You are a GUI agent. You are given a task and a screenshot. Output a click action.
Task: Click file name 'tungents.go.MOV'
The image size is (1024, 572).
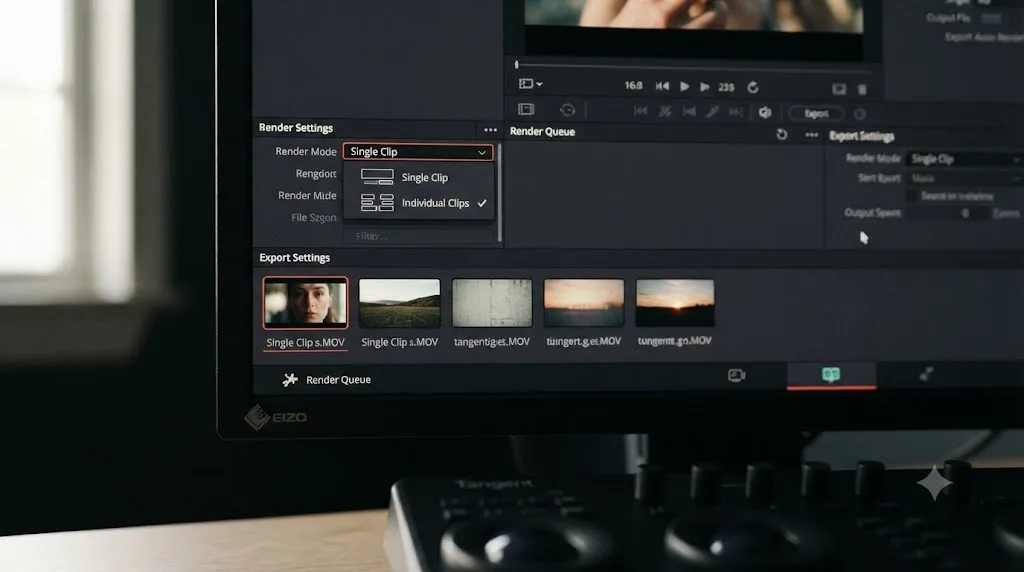(675, 340)
